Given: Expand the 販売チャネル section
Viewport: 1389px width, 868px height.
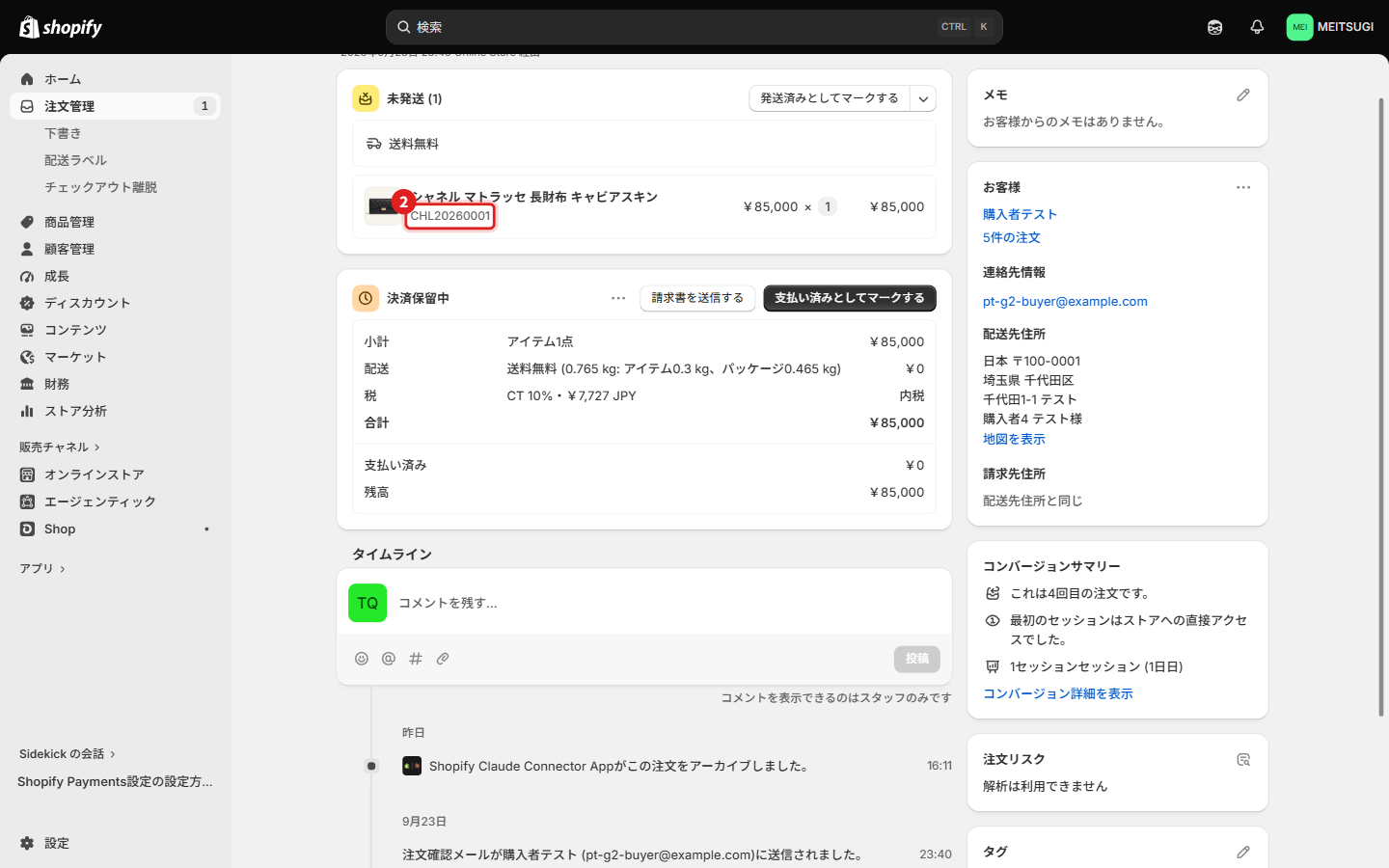Looking at the screenshot, I should tap(60, 447).
